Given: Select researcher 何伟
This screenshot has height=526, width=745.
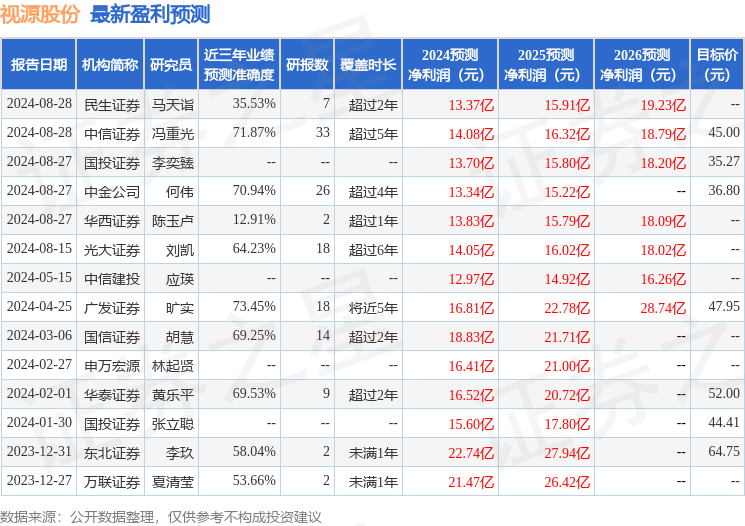Looking at the screenshot, I should (x=180, y=191).
